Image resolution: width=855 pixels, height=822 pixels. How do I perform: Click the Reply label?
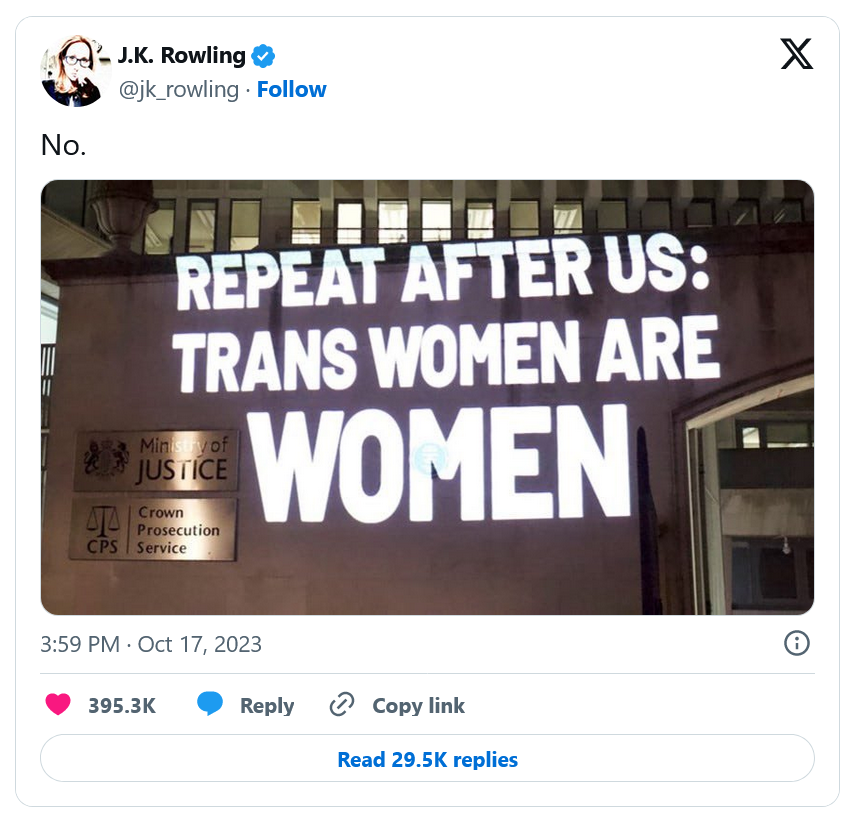(267, 706)
